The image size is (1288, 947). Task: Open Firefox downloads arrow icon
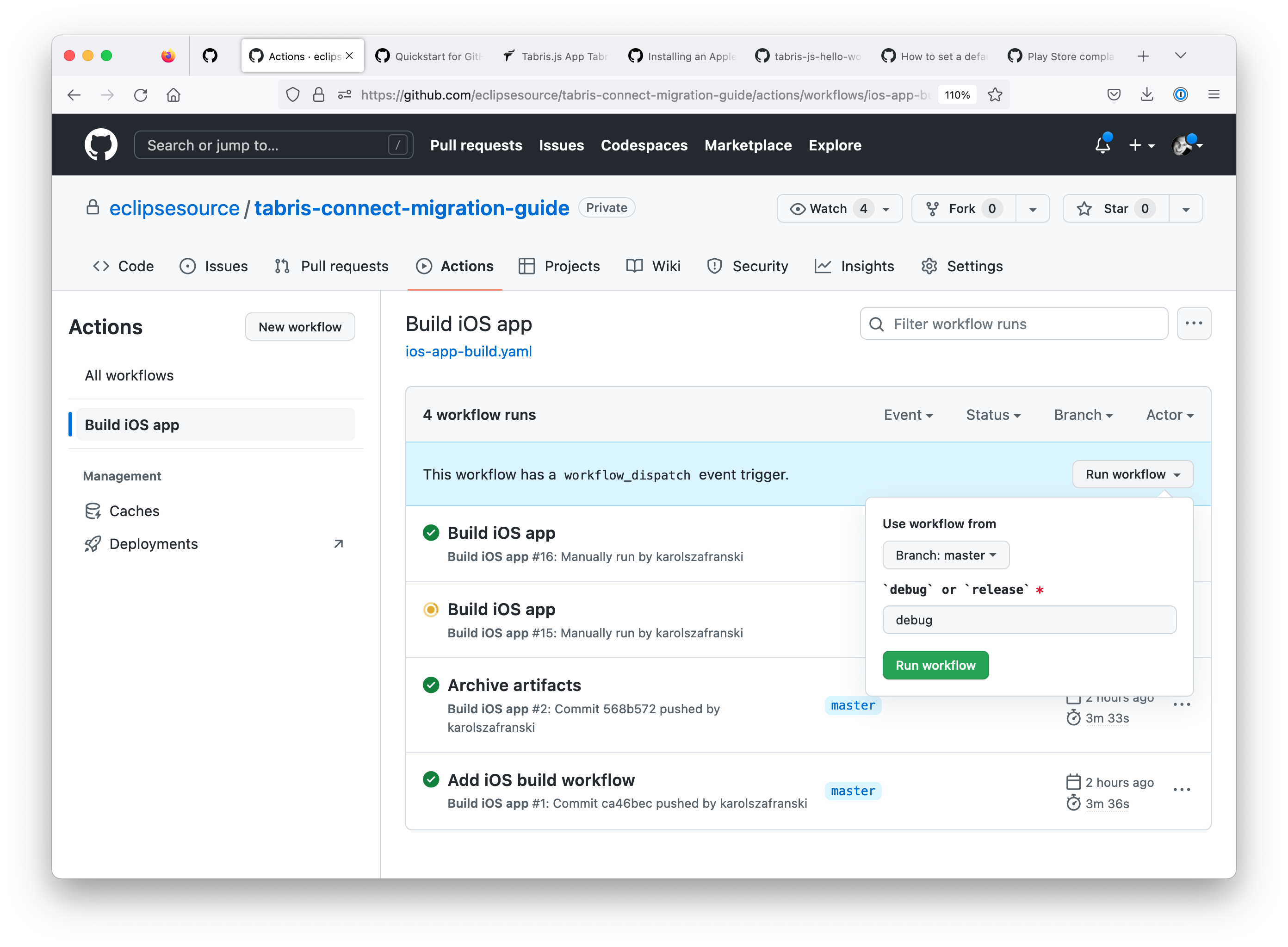[1146, 94]
